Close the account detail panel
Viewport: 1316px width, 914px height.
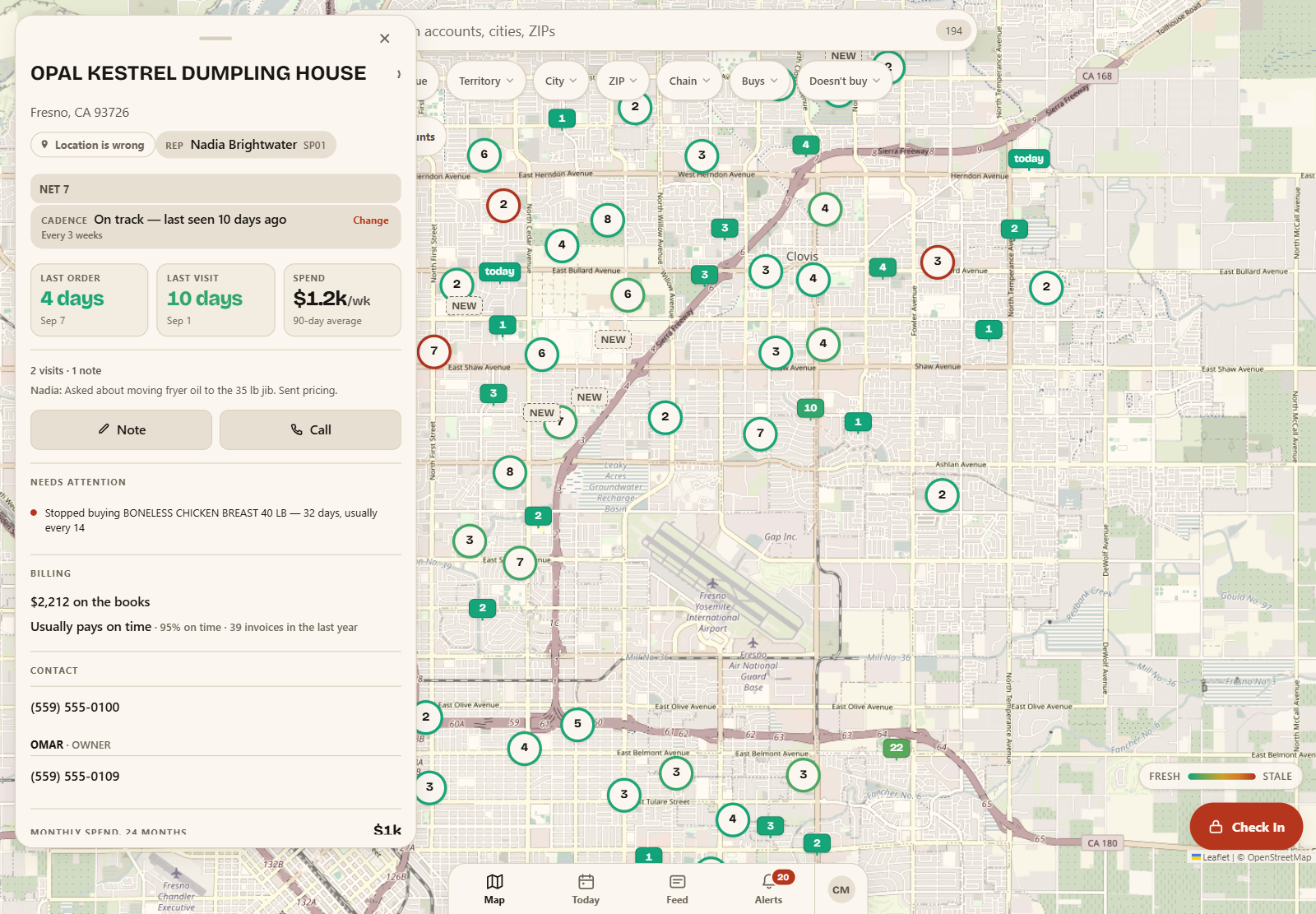(384, 39)
